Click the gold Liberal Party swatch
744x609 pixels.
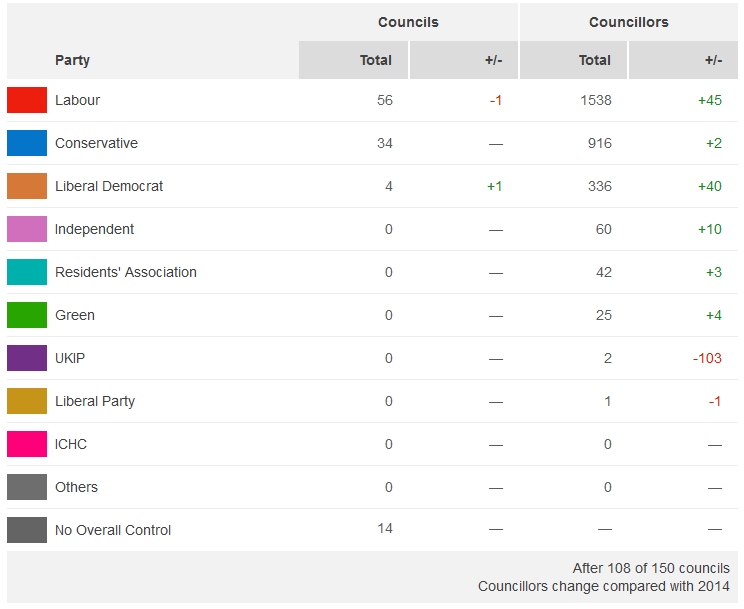27,401
